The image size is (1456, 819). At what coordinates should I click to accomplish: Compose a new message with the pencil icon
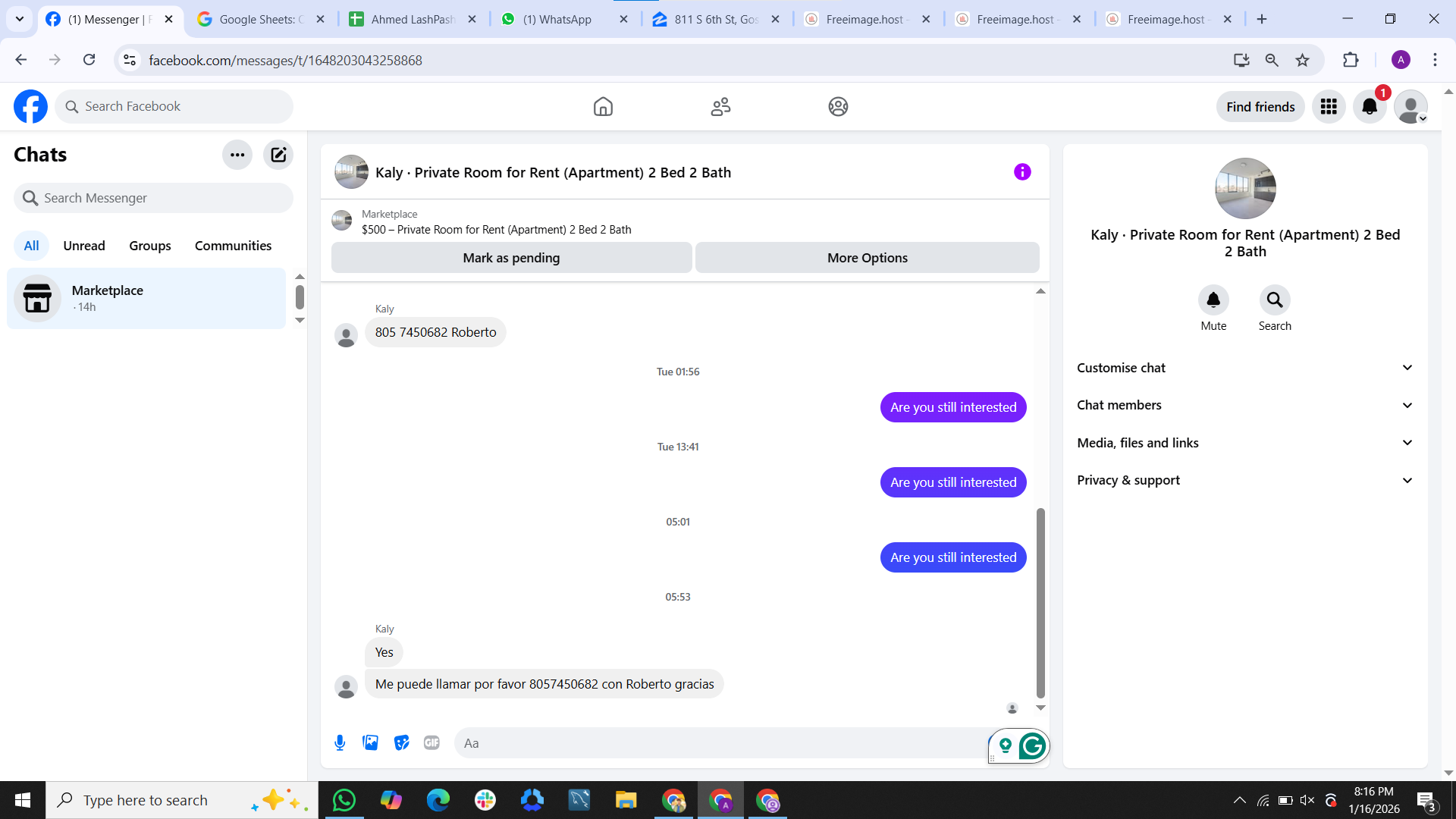pos(278,155)
